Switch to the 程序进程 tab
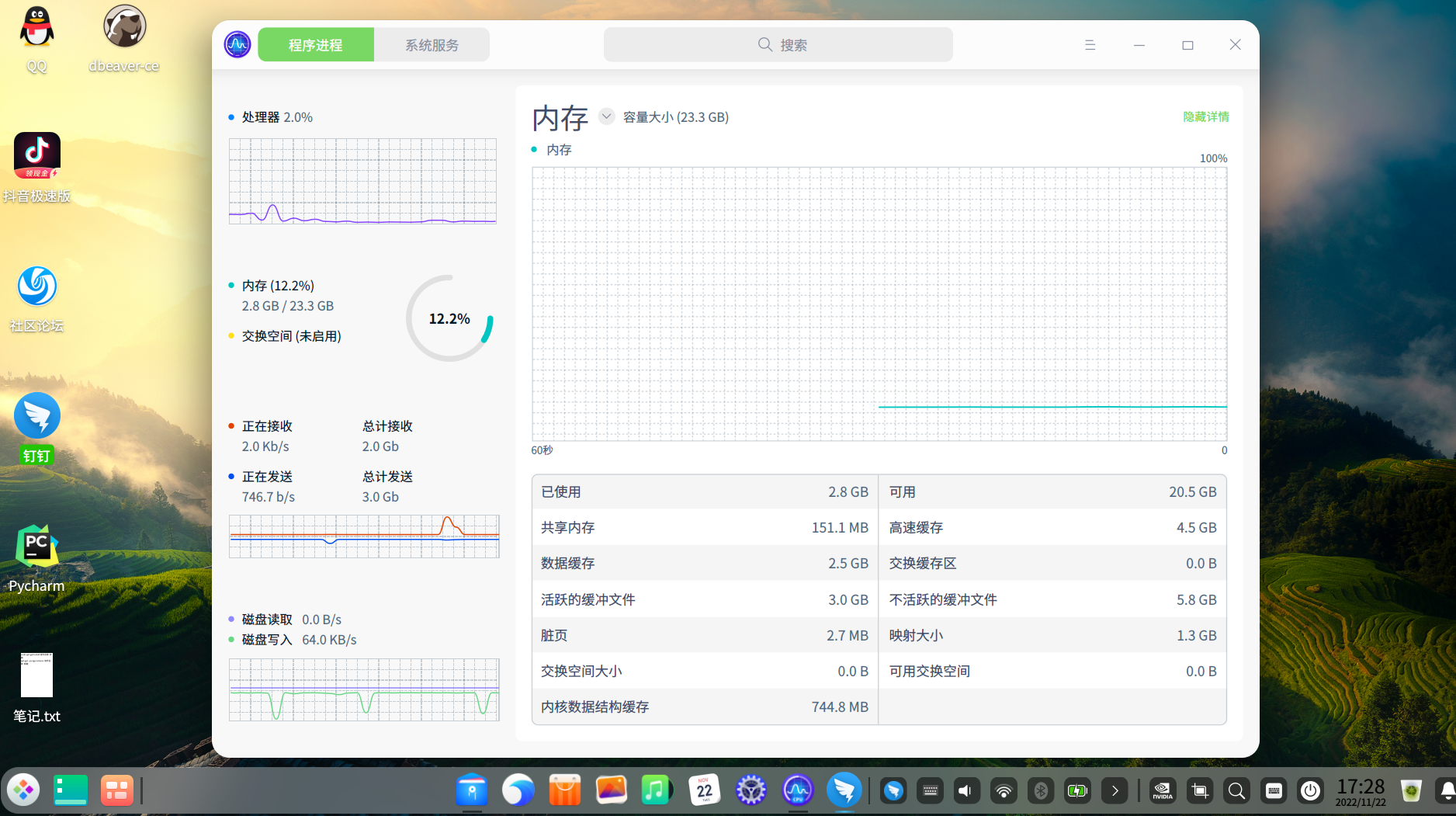The width and height of the screenshot is (1456, 816). 316,45
